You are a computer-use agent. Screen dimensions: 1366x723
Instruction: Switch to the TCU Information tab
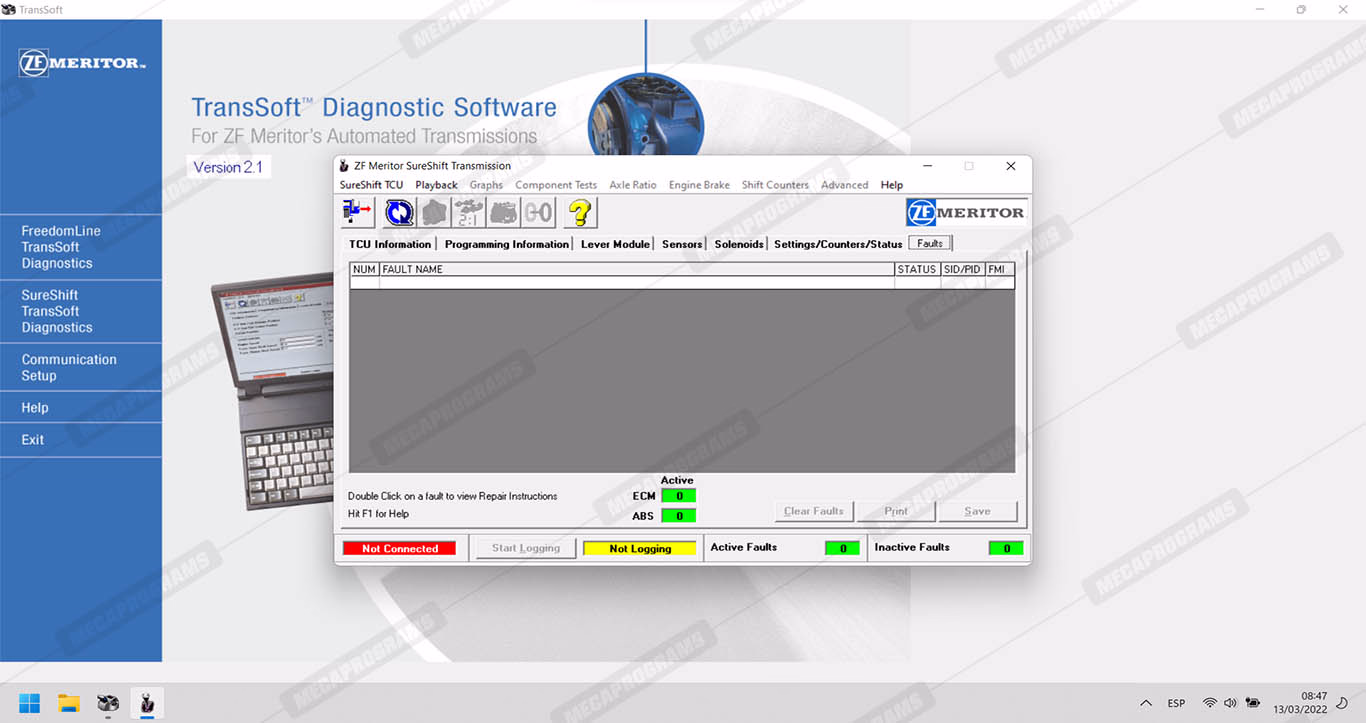pyautogui.click(x=390, y=244)
